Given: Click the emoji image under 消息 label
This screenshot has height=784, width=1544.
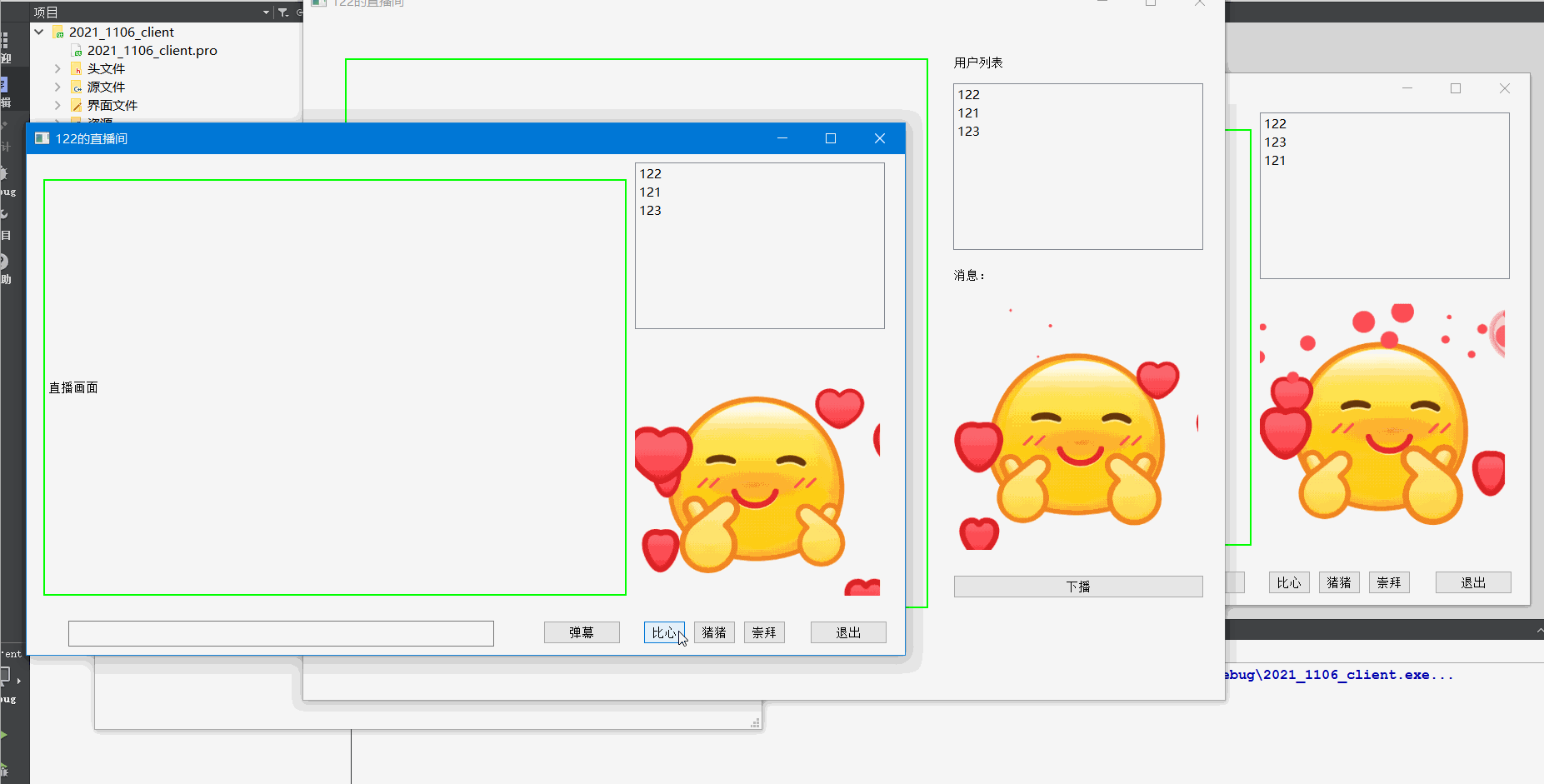Looking at the screenshot, I should pos(1077,427).
